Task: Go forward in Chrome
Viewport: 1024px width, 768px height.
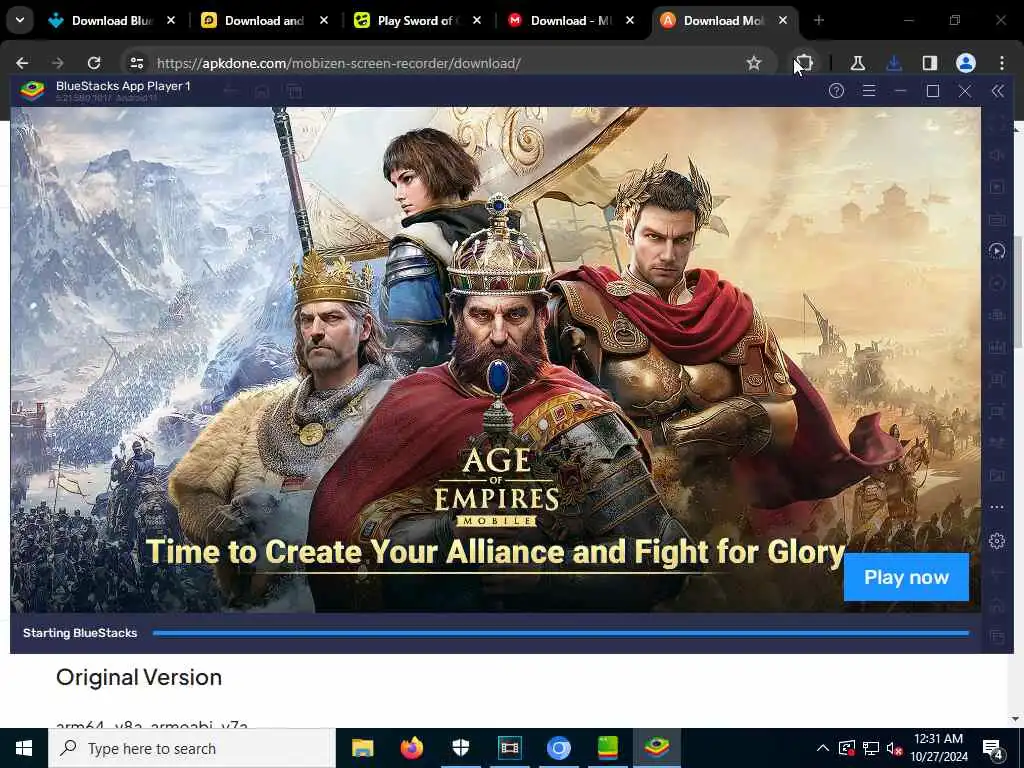Action: pyautogui.click(x=57, y=63)
